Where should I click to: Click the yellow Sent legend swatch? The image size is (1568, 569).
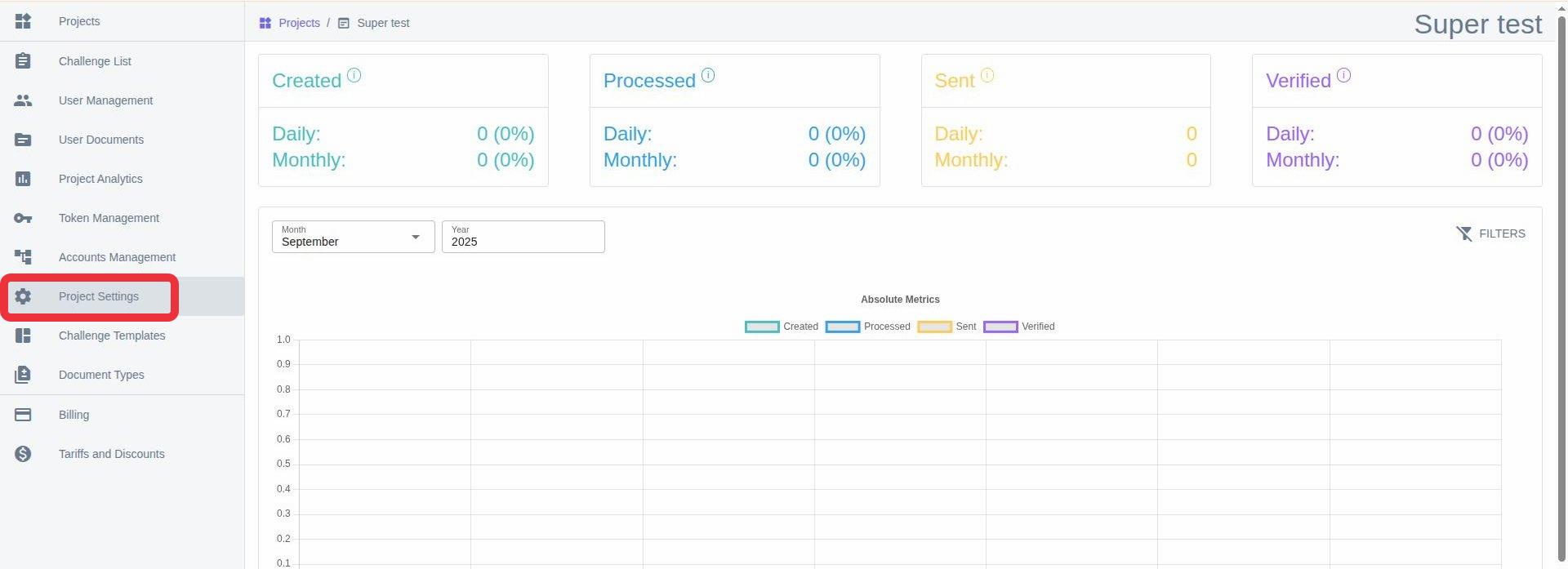click(934, 327)
